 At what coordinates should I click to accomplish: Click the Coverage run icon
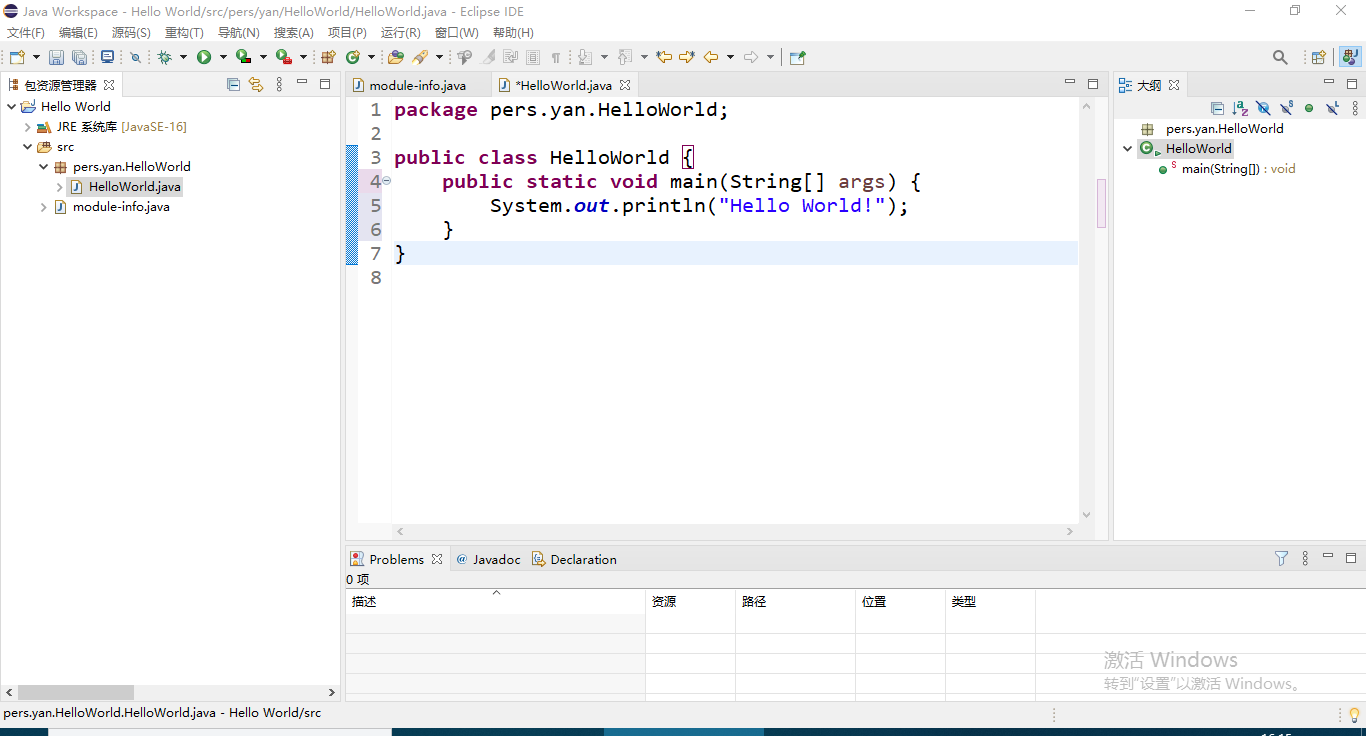[x=243, y=58]
